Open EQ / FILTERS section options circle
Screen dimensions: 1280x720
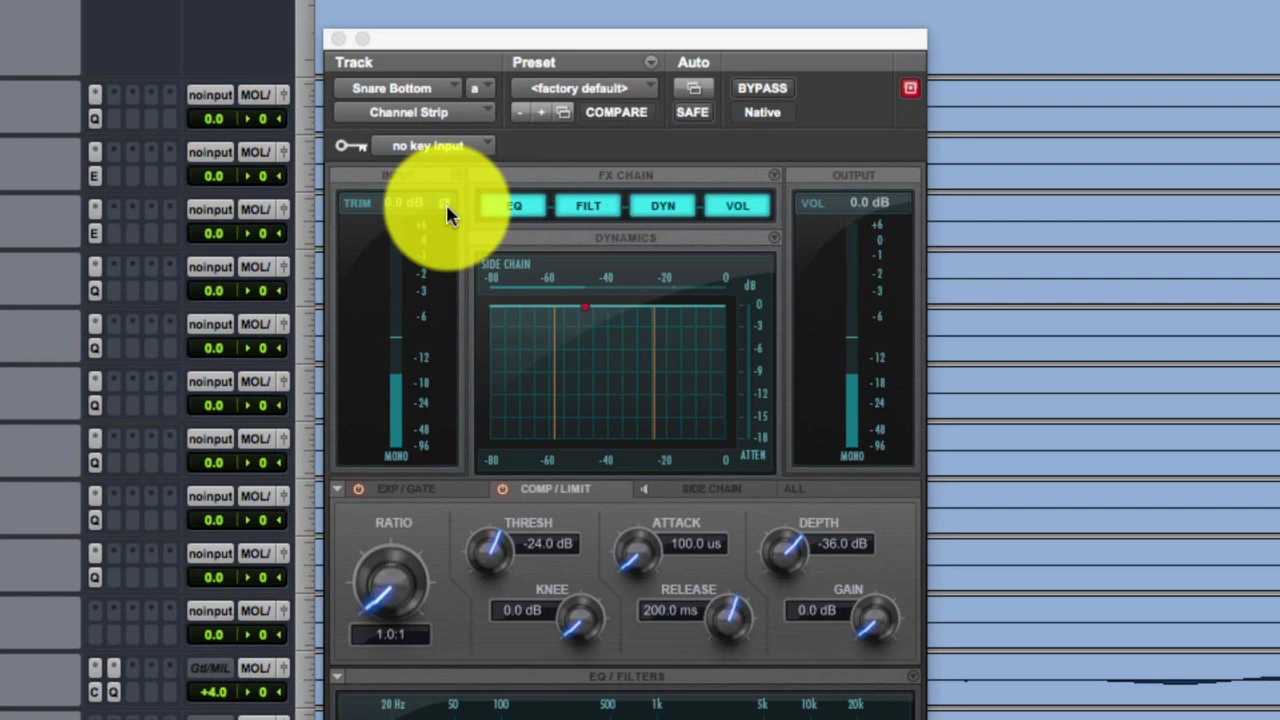(x=912, y=677)
